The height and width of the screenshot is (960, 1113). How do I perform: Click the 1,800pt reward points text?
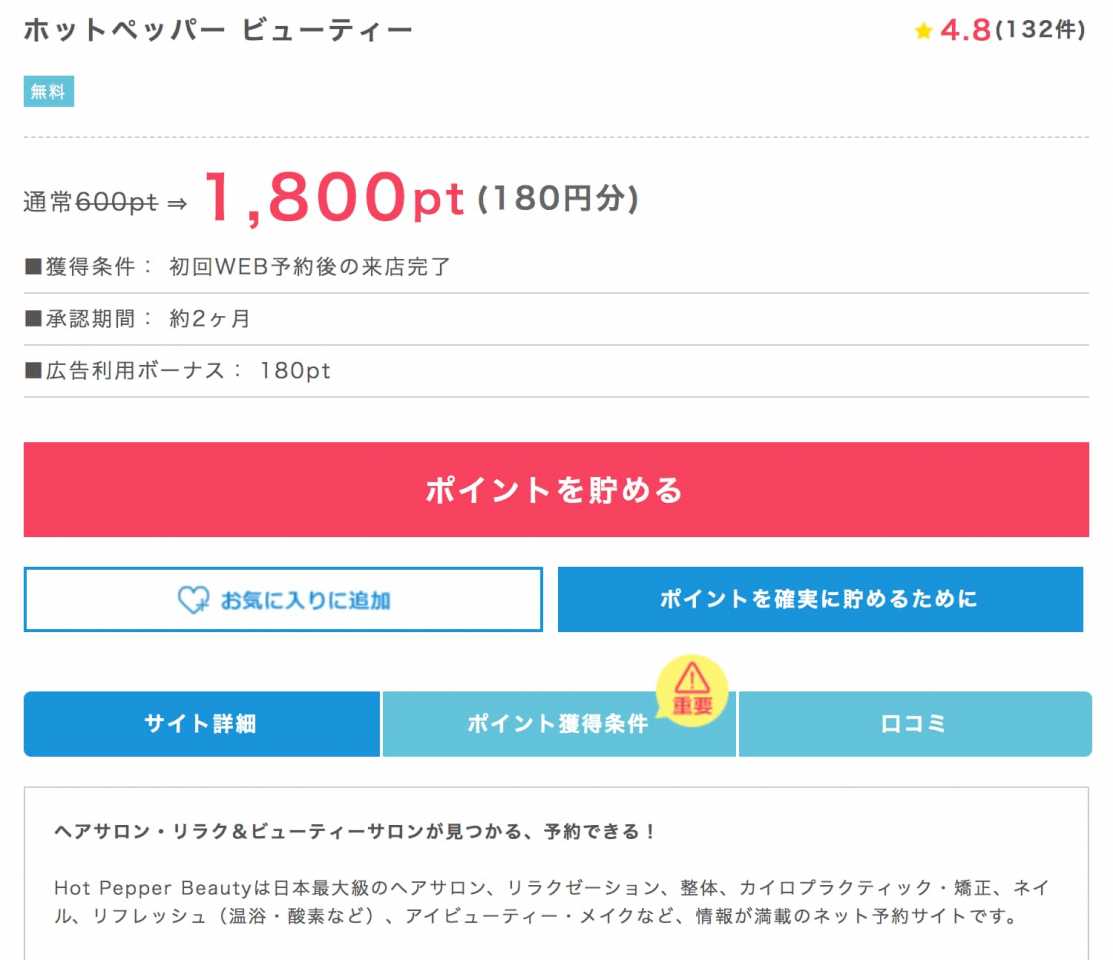334,197
